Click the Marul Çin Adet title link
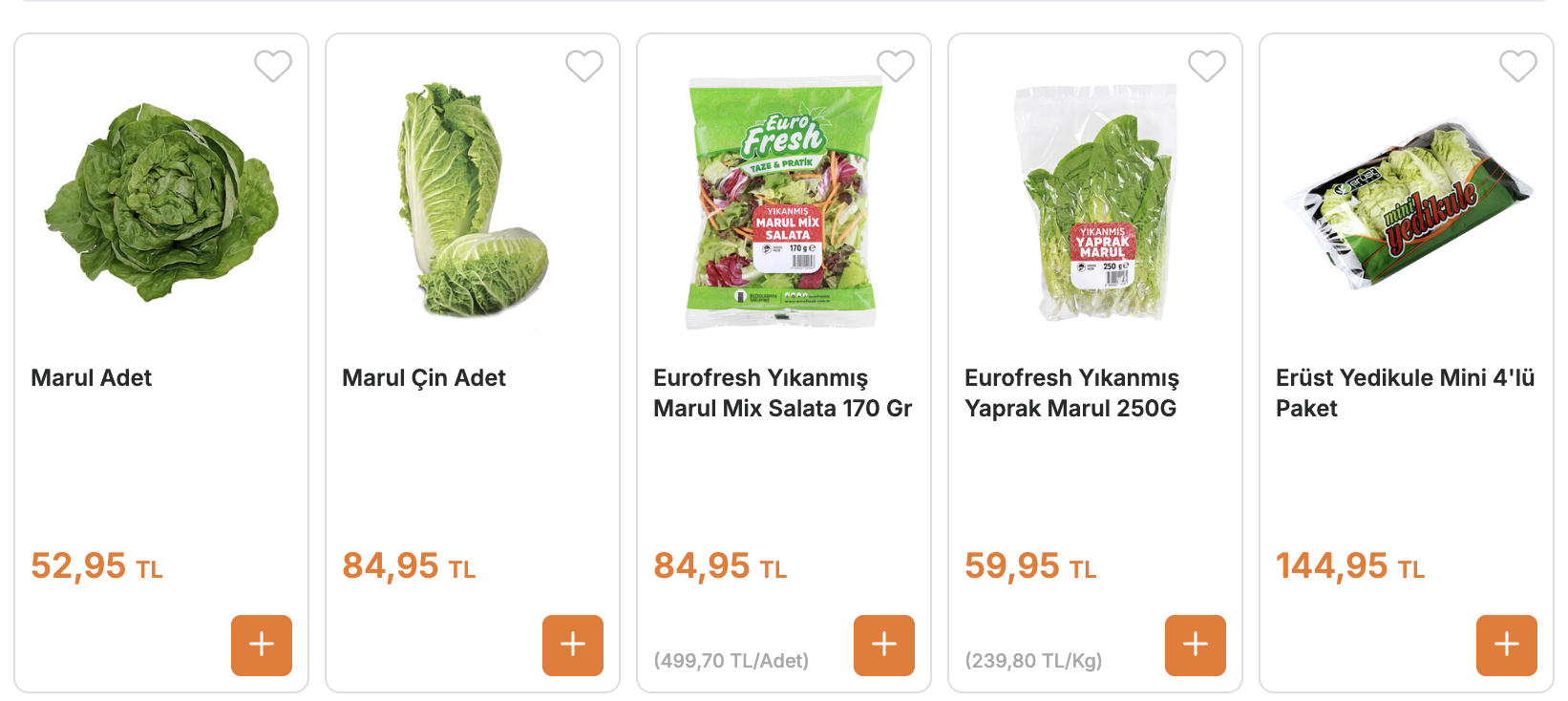This screenshot has width=1568, height=701. click(424, 378)
